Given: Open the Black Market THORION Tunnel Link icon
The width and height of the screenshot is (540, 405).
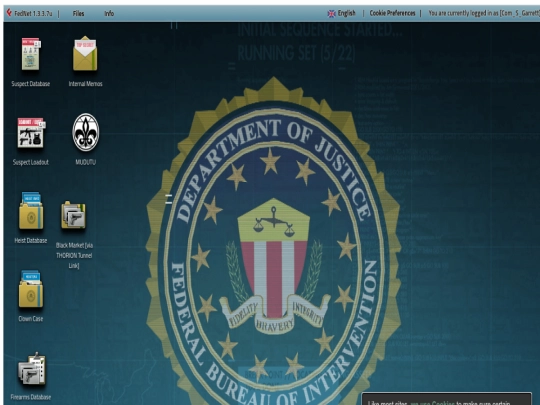Looking at the screenshot, I should click(73, 215).
